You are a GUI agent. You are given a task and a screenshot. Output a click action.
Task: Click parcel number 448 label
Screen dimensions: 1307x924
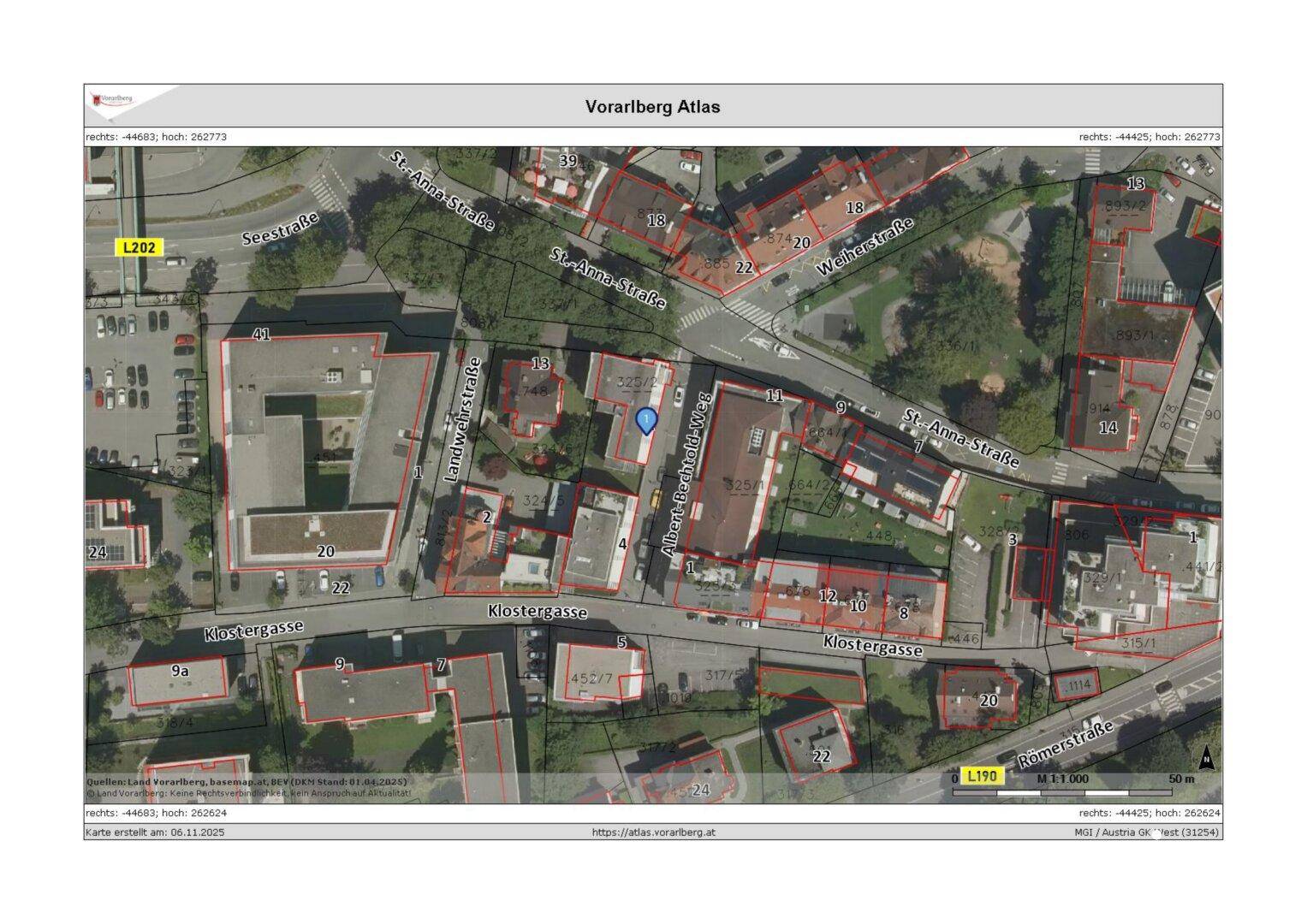(879, 536)
